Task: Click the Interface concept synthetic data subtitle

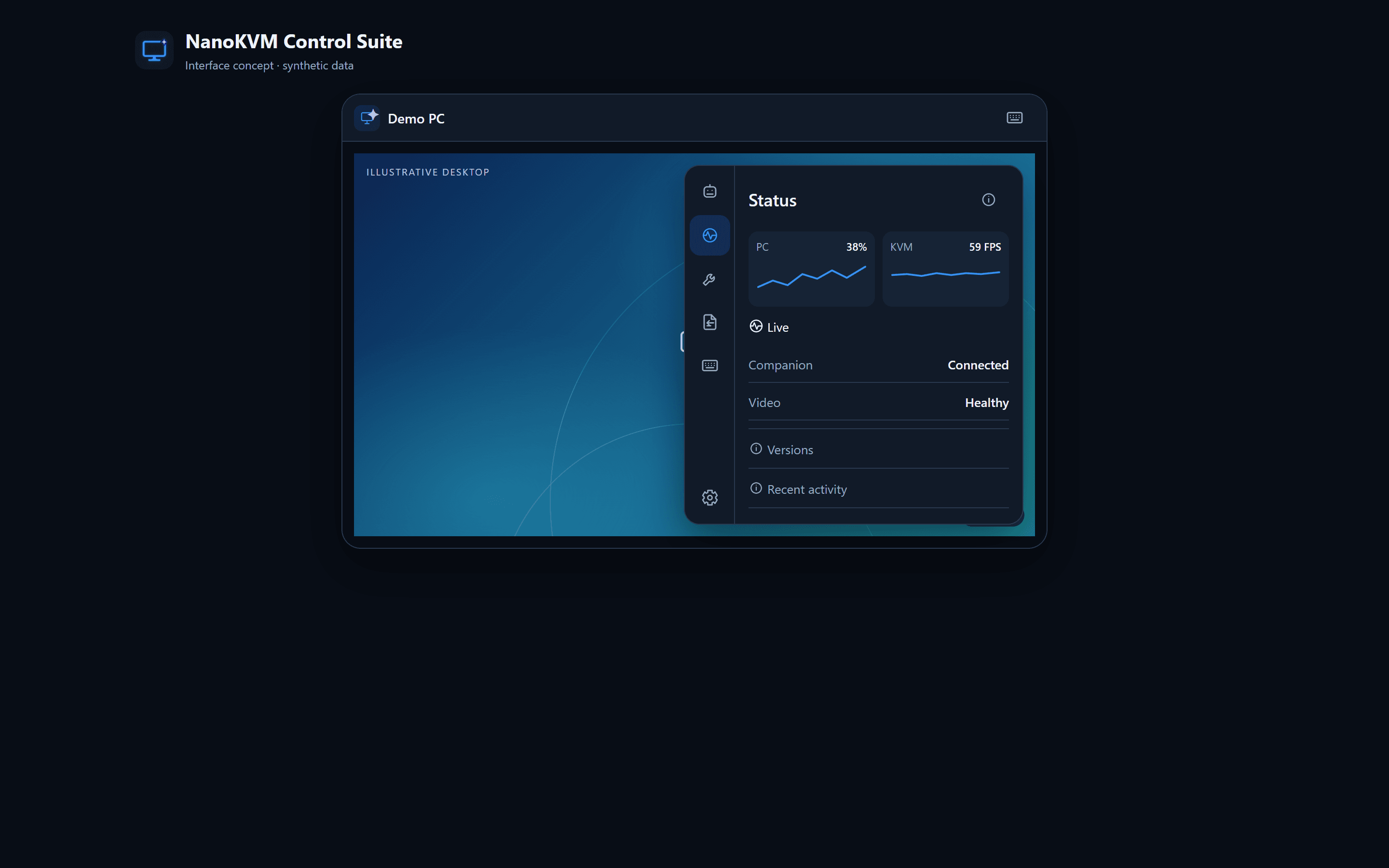Action: click(x=269, y=66)
